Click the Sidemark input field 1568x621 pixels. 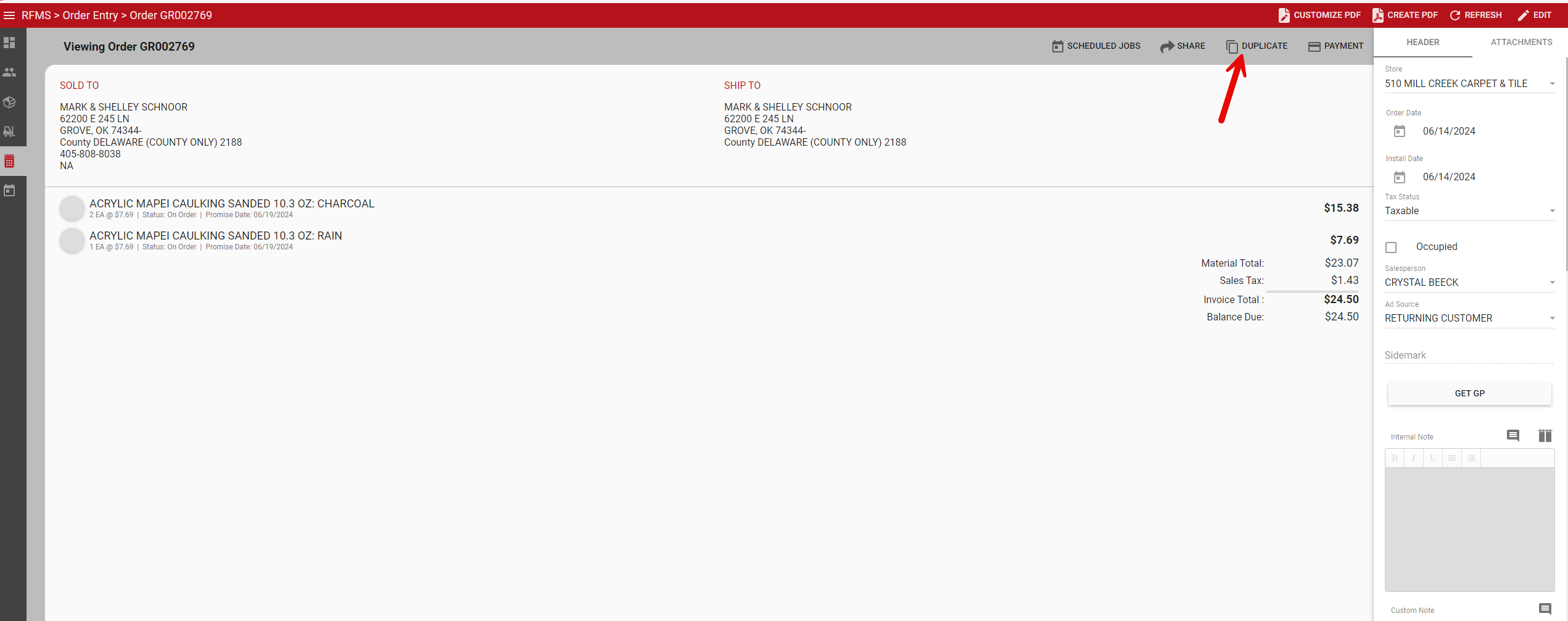tap(1469, 356)
